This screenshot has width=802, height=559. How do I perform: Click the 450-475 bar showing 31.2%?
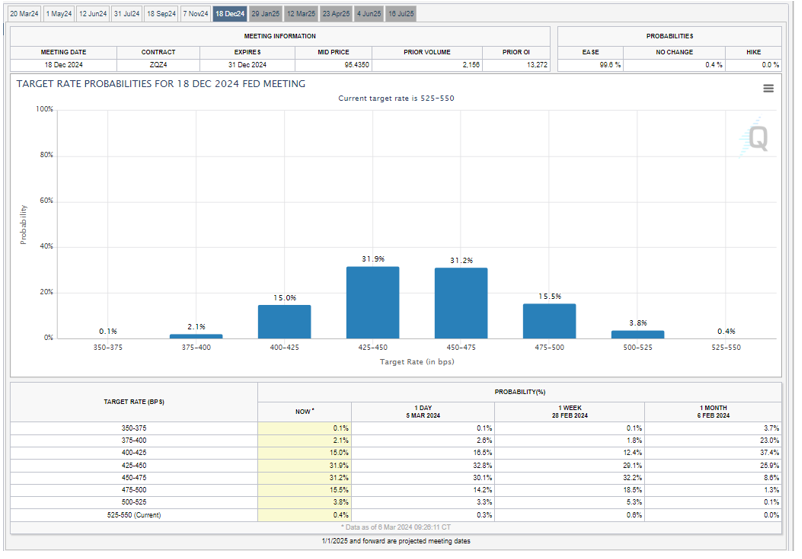point(461,303)
